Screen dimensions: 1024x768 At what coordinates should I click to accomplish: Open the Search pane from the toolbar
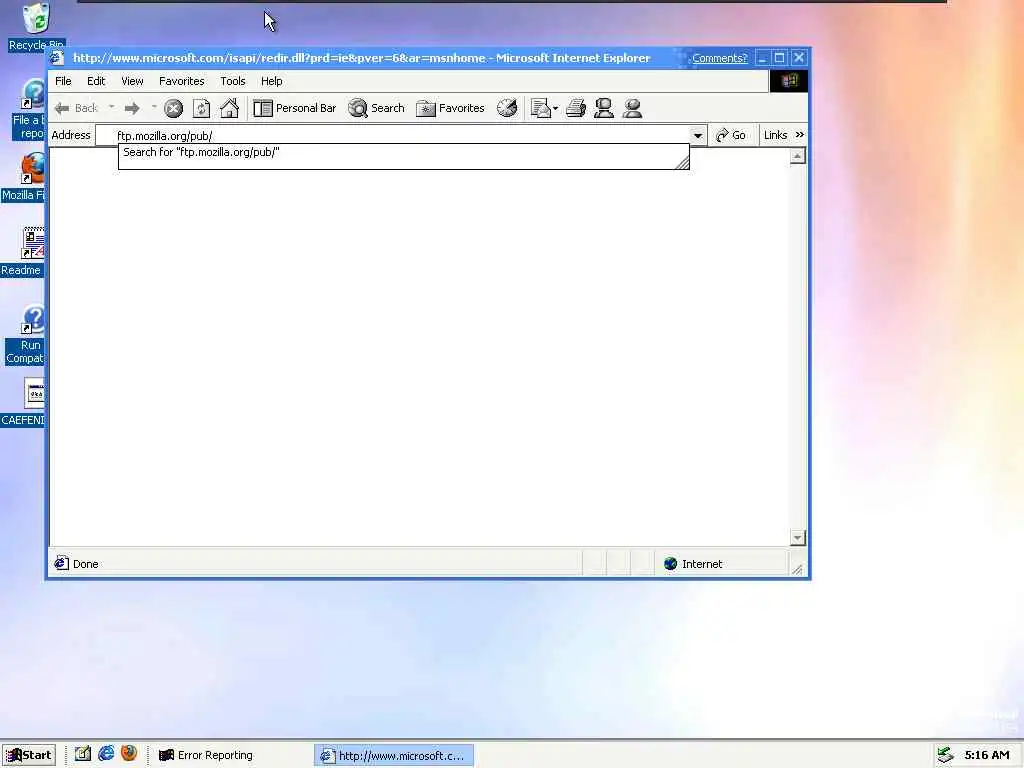point(376,108)
